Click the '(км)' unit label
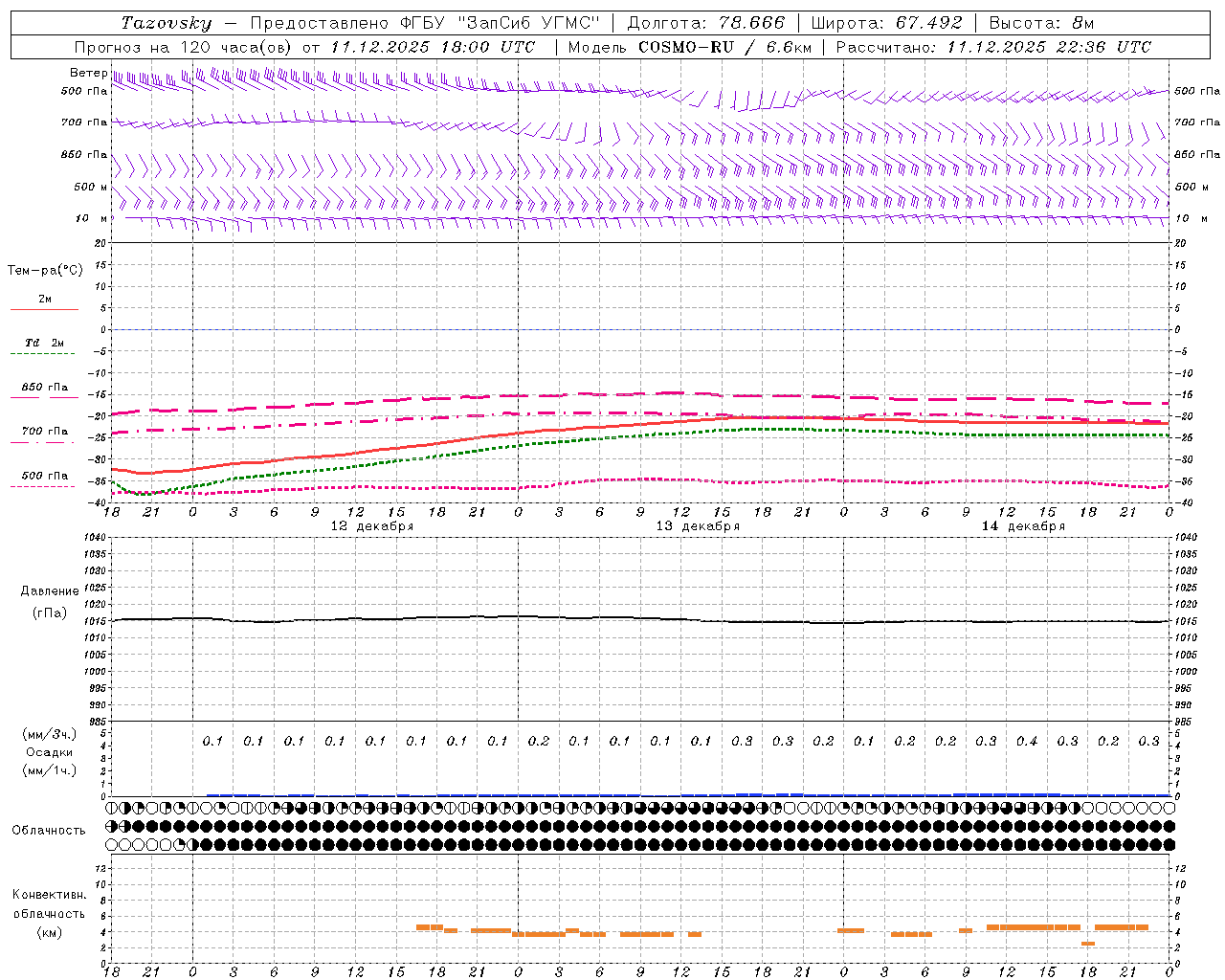Viewport: 1225px width, 980px height. click(50, 933)
